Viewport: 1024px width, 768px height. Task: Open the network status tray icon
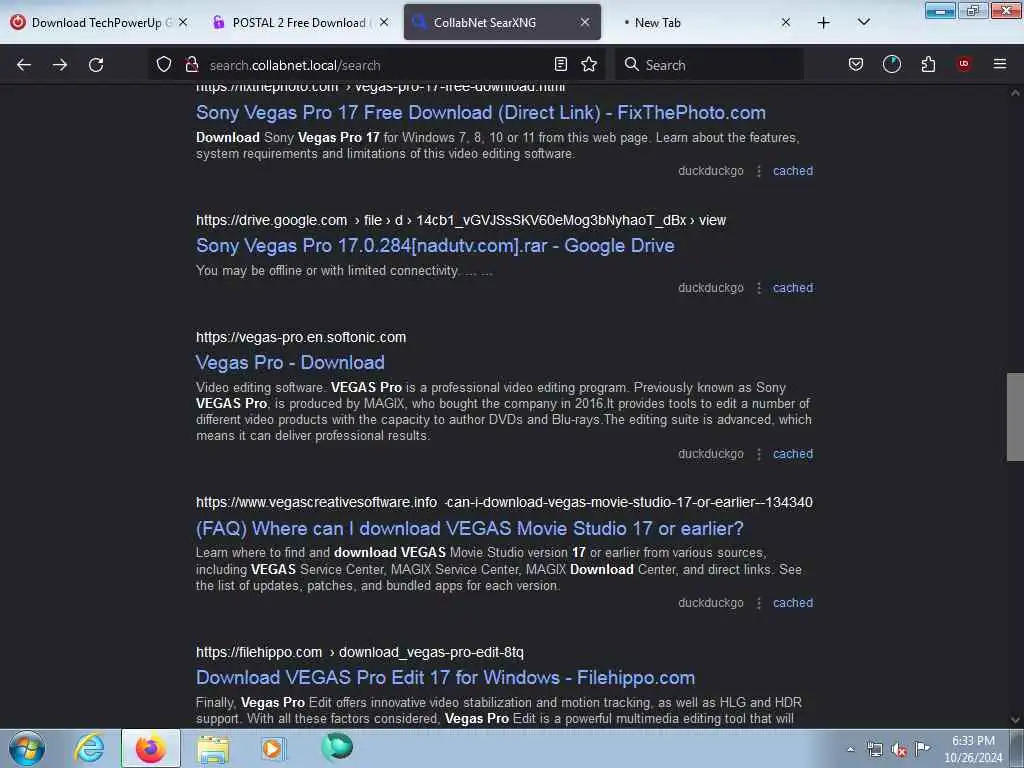(x=874, y=749)
